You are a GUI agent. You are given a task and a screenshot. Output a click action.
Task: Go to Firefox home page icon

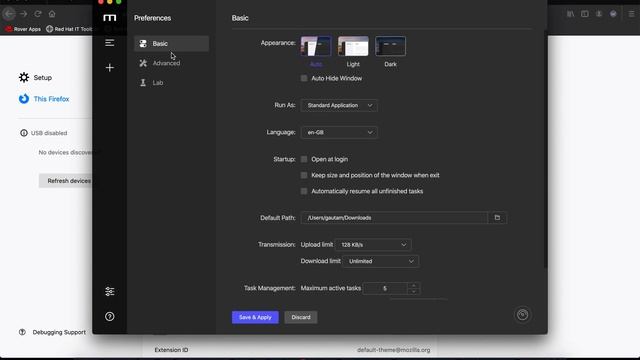[x=52, y=14]
